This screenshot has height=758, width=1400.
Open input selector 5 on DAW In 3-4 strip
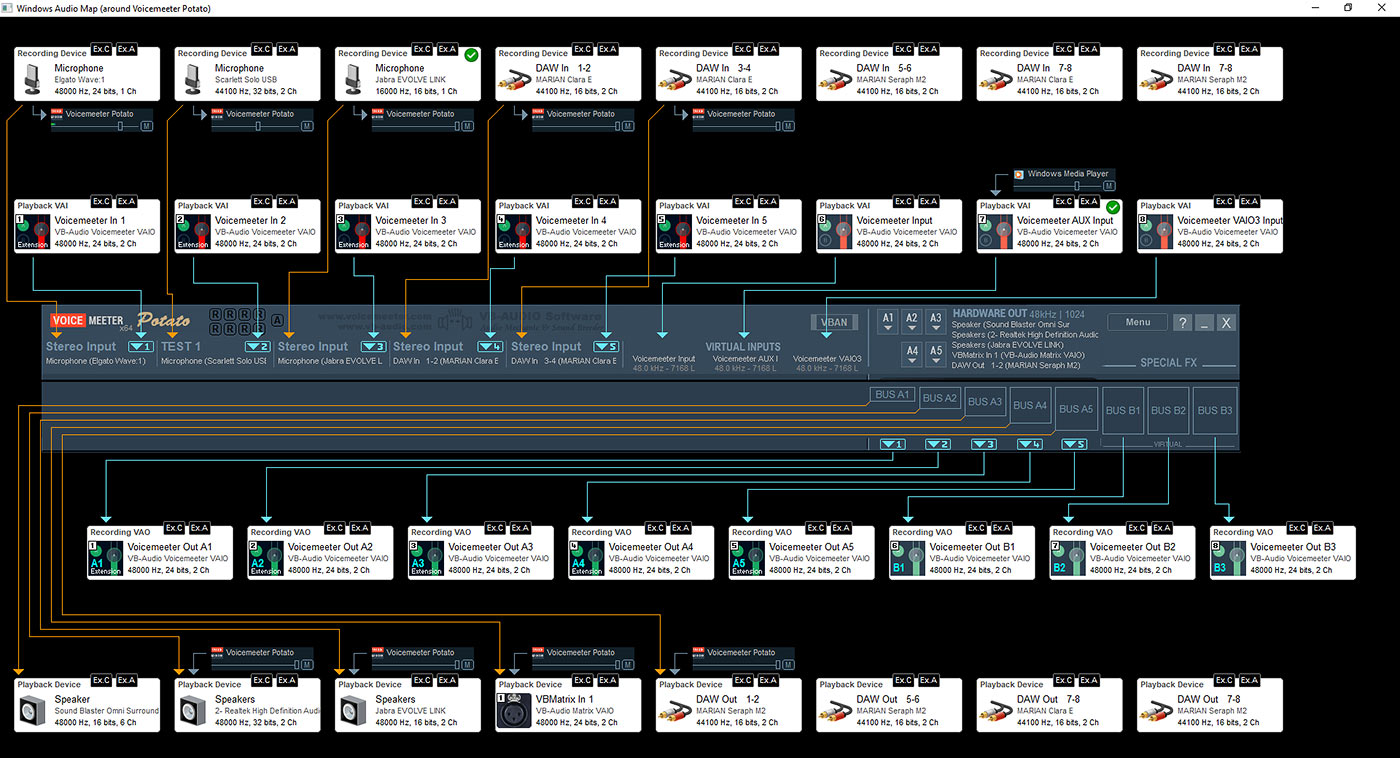[x=607, y=347]
